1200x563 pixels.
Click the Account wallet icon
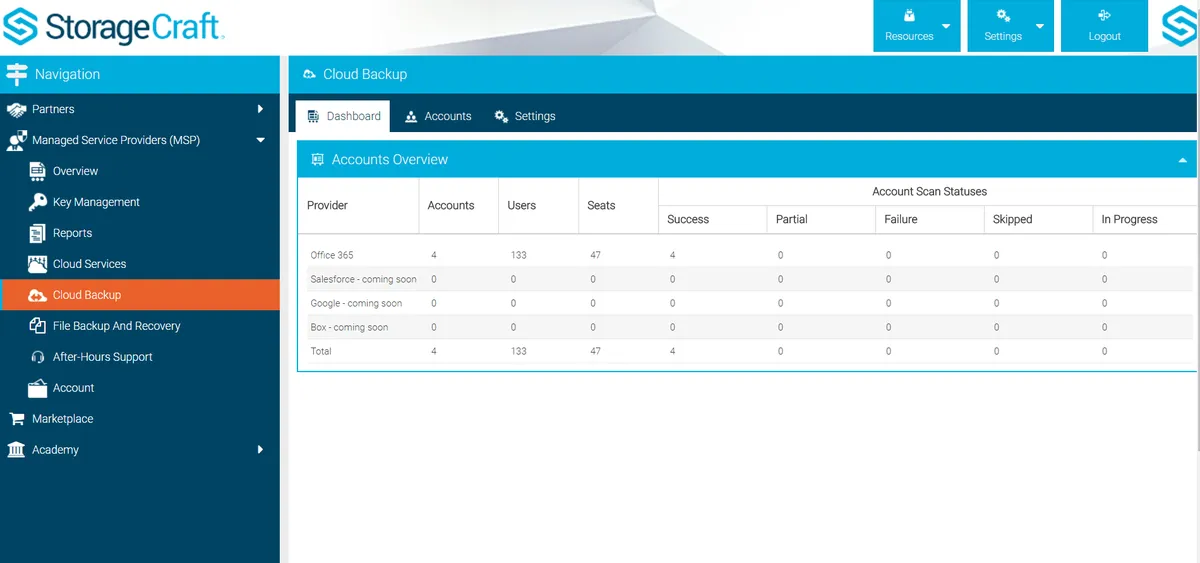38,388
